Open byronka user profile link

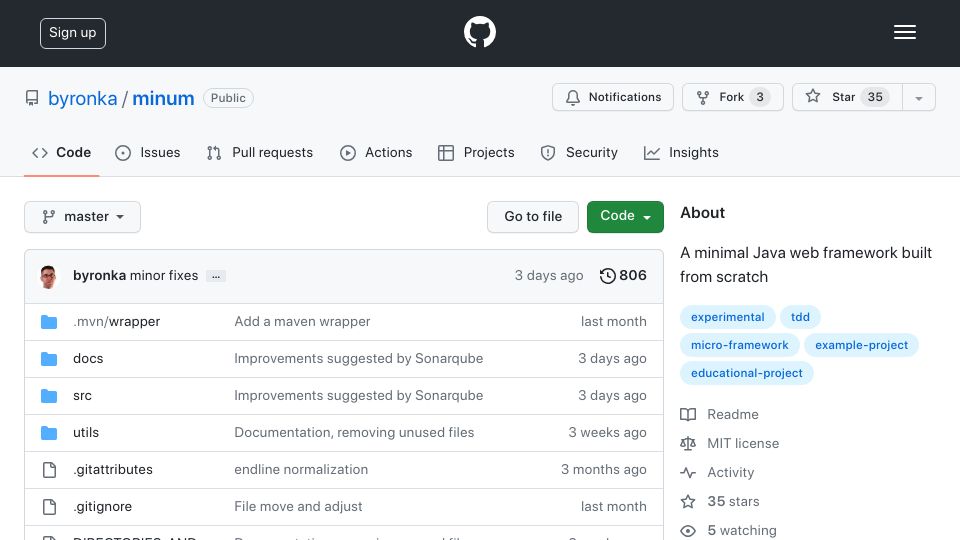click(x=83, y=98)
